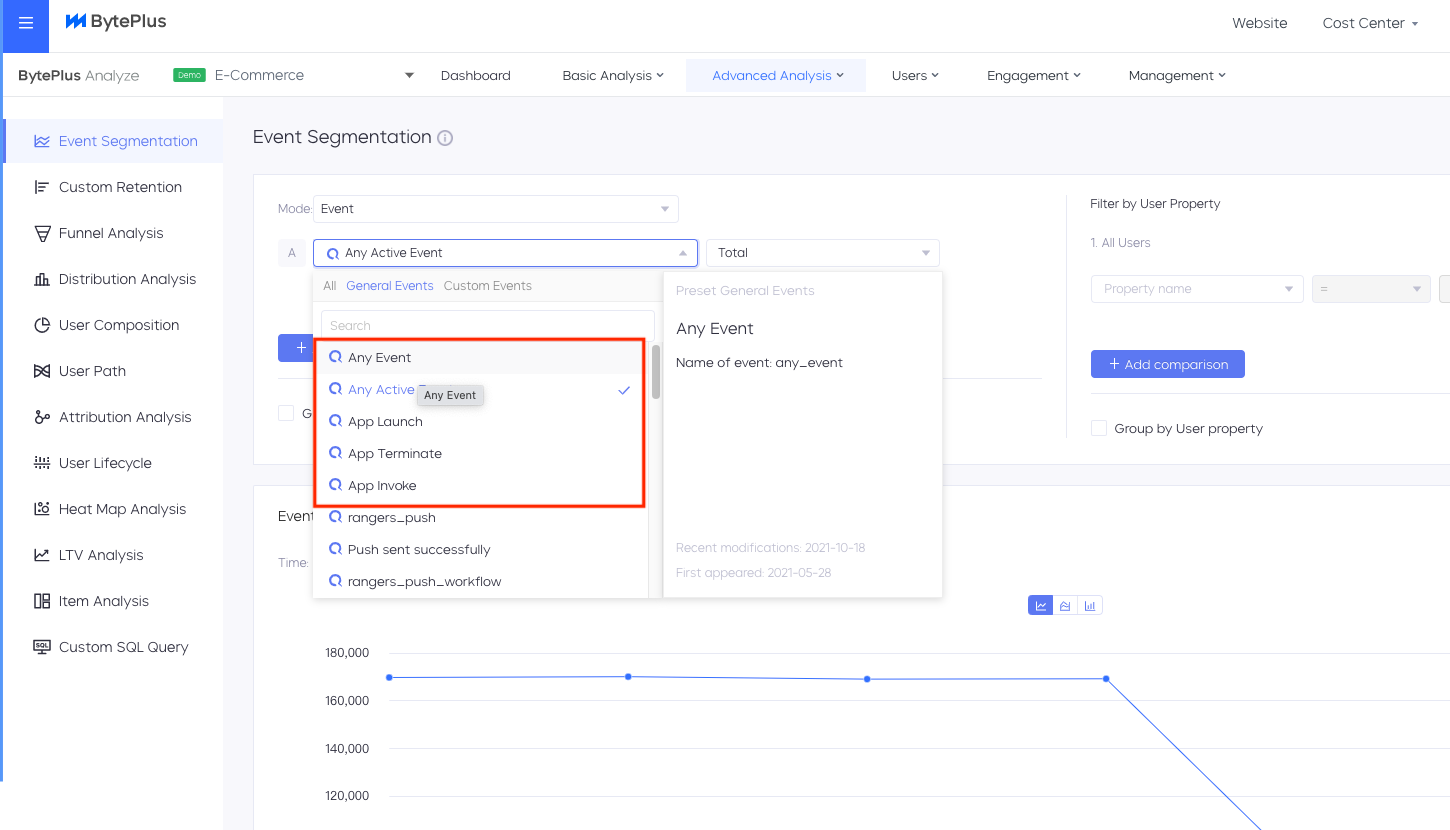The image size is (1450, 830).
Task: Open the Property name dropdown
Action: click(1197, 289)
